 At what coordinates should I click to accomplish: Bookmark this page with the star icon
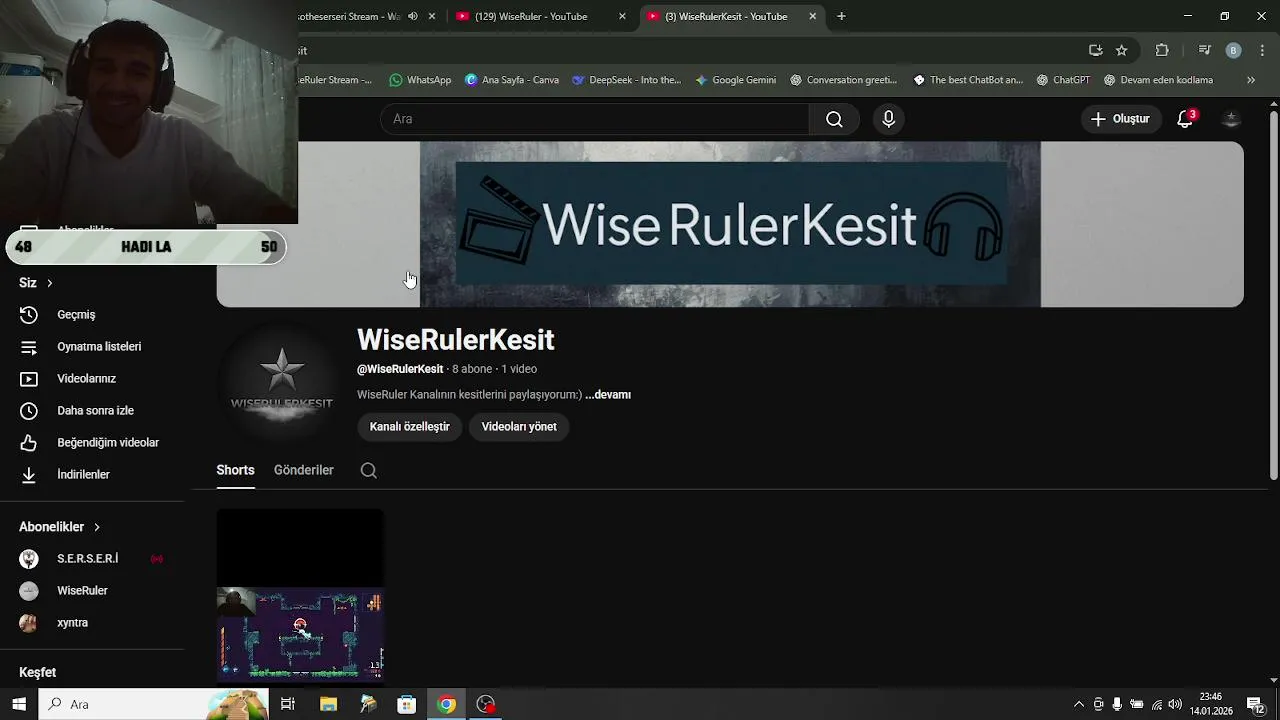(1122, 51)
